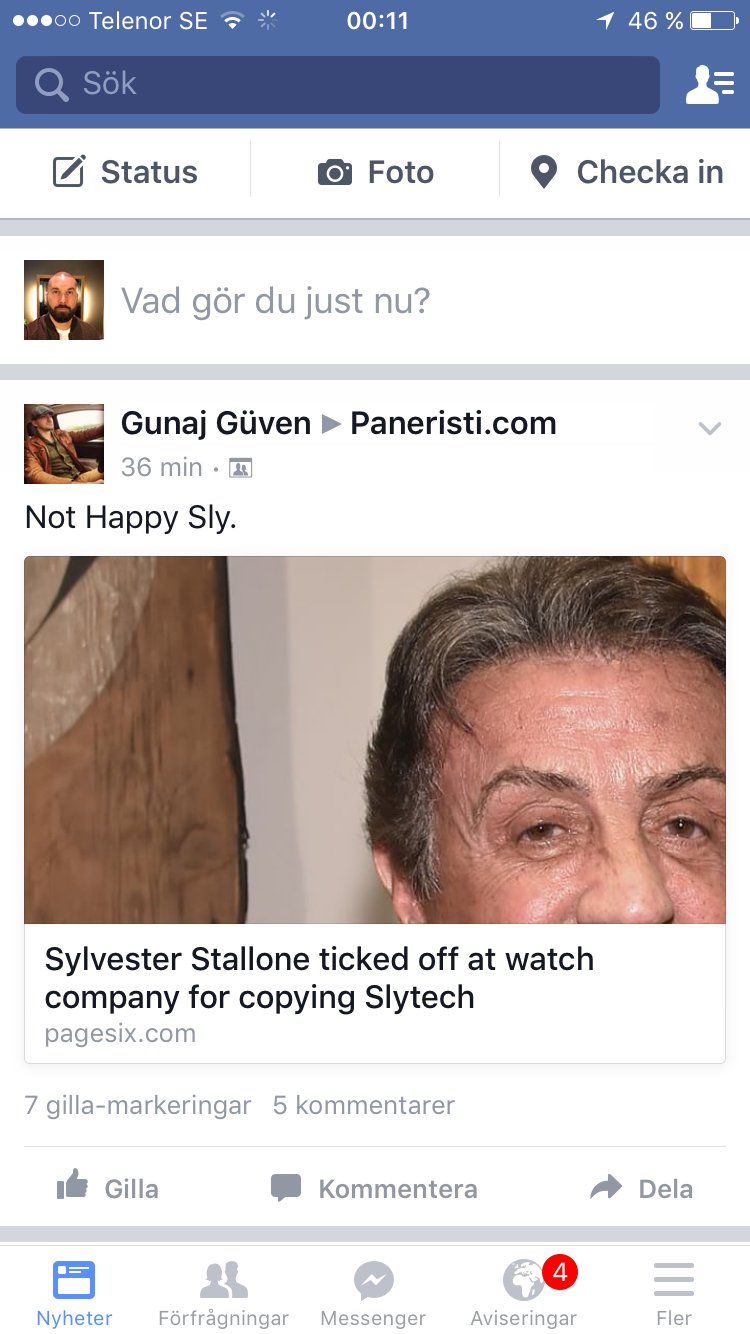This screenshot has height=1334, width=750.
Task: Open the Fler hamburger menu
Action: point(674,1279)
